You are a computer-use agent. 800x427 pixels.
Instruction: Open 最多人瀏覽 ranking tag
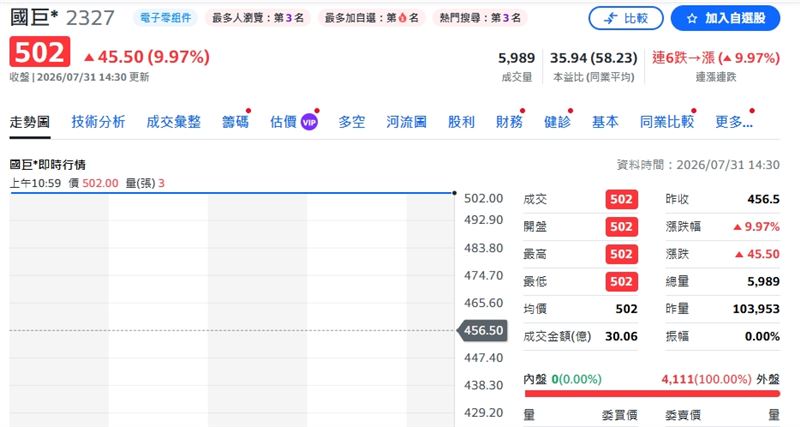pyautogui.click(x=258, y=18)
